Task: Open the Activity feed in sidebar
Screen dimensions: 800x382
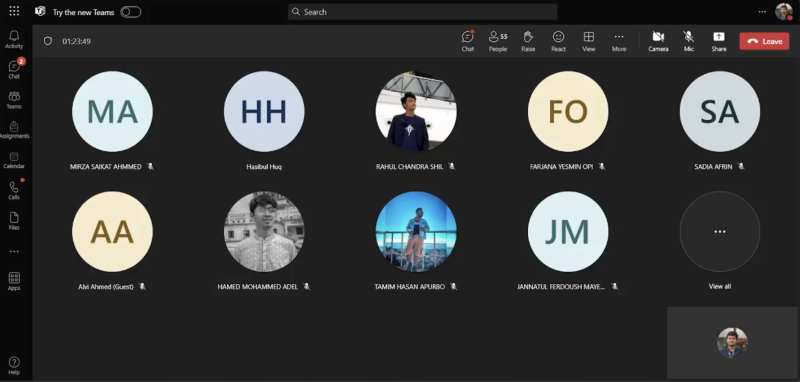Action: 14,39
